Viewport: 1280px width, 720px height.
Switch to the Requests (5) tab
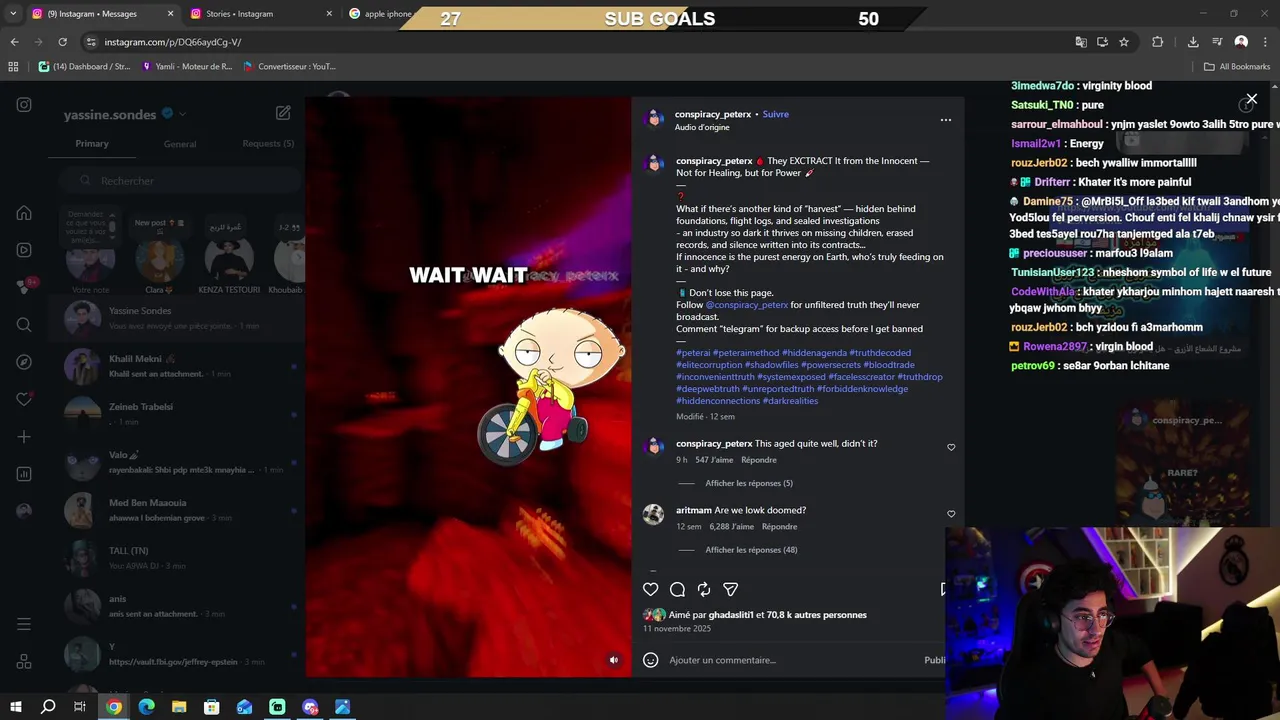pyautogui.click(x=268, y=144)
